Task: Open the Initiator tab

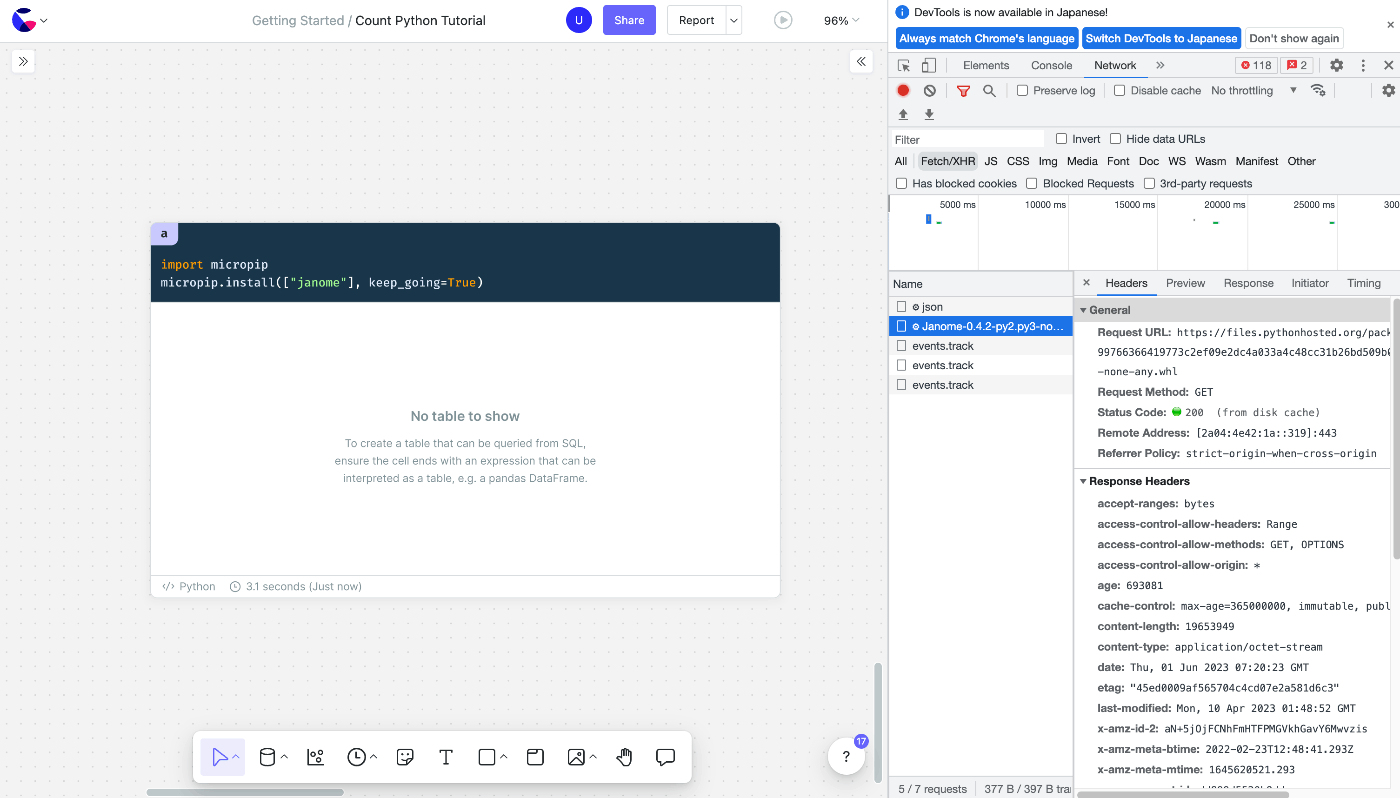Action: pyautogui.click(x=1310, y=283)
